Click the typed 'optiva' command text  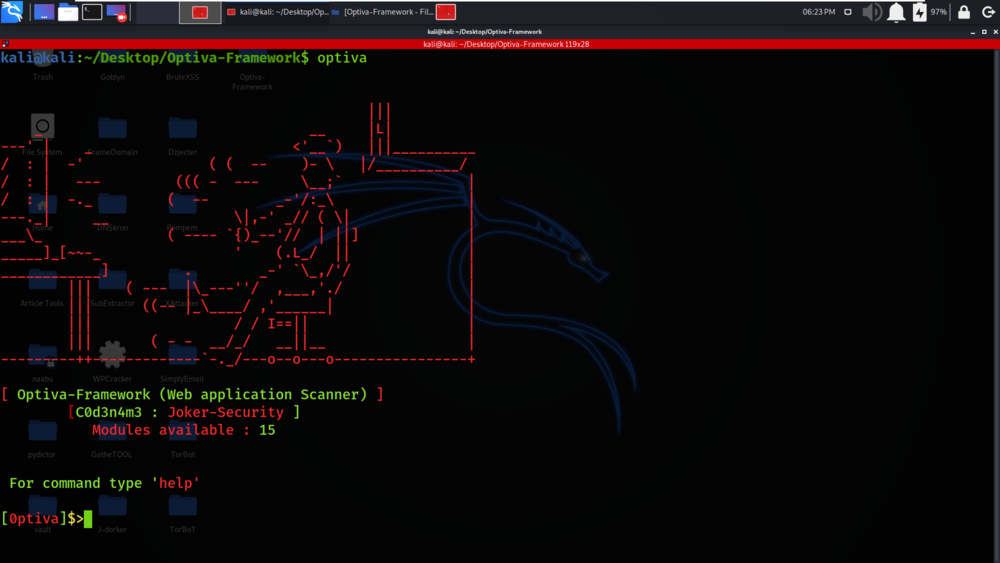pyautogui.click(x=342, y=58)
